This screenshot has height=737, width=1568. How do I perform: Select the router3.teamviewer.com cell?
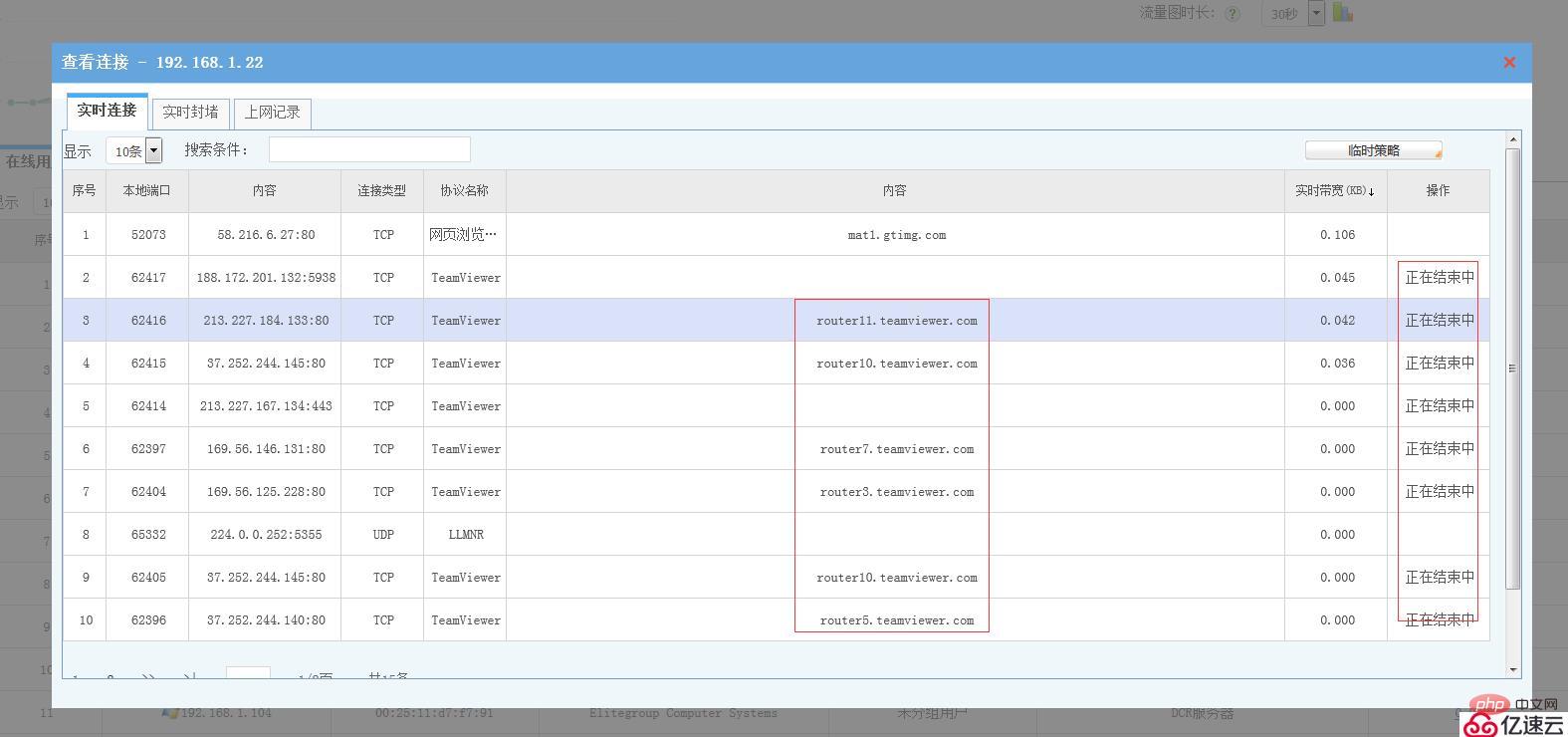point(897,492)
